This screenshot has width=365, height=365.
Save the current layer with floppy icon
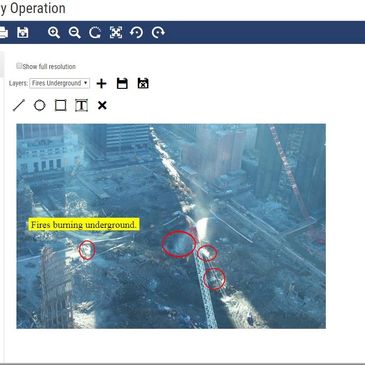(x=122, y=83)
